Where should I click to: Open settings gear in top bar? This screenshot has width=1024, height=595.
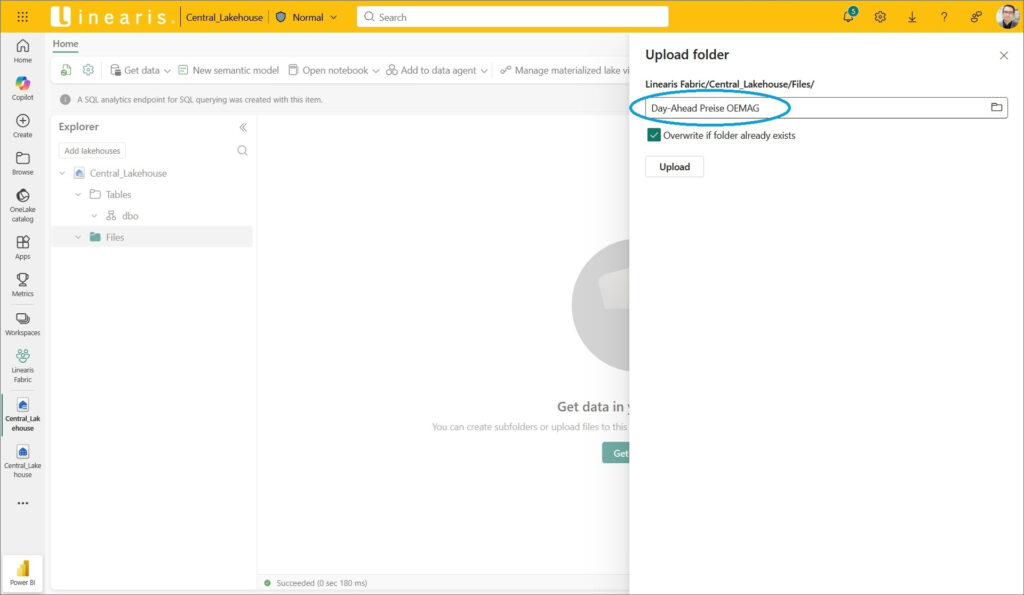[x=880, y=17]
